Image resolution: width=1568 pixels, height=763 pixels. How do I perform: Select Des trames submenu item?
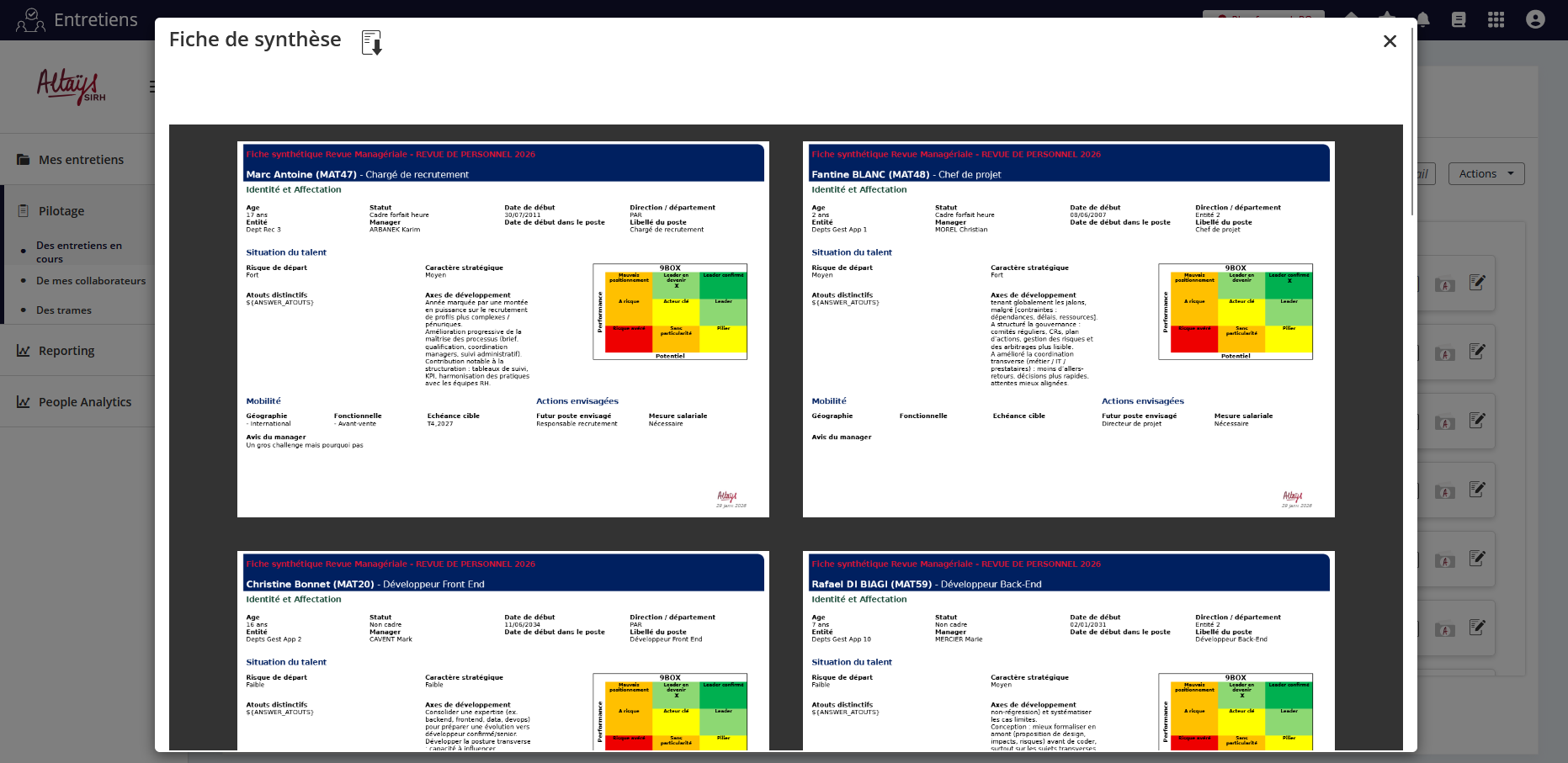[64, 310]
